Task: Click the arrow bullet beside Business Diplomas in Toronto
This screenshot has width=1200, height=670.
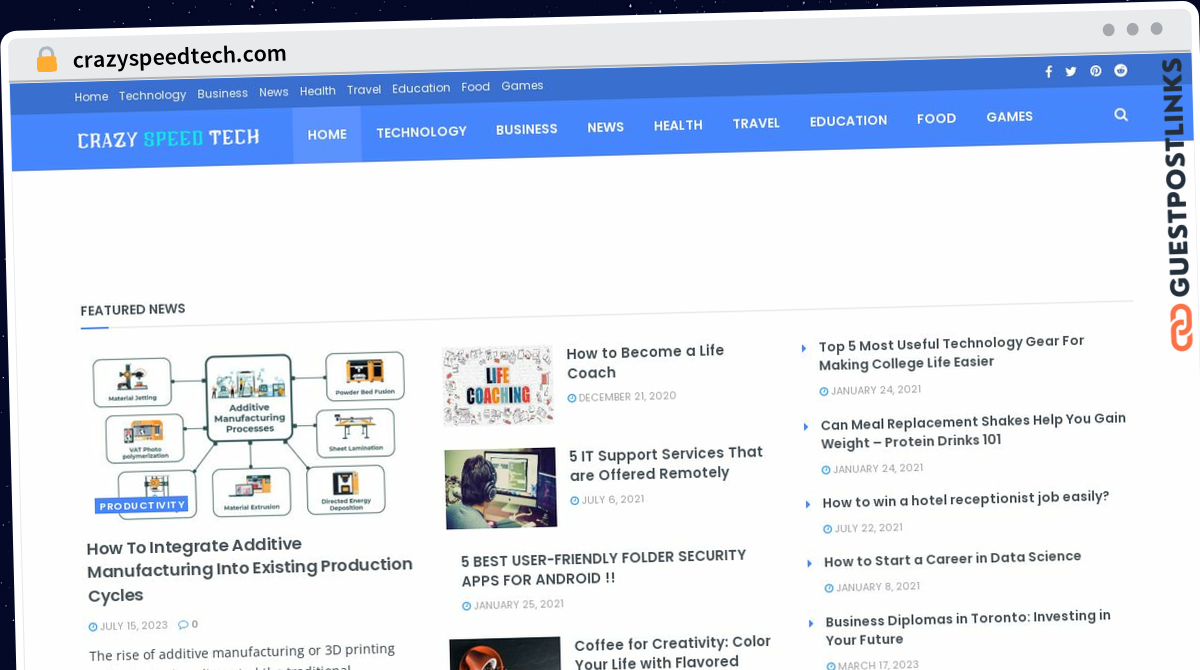Action: (812, 623)
